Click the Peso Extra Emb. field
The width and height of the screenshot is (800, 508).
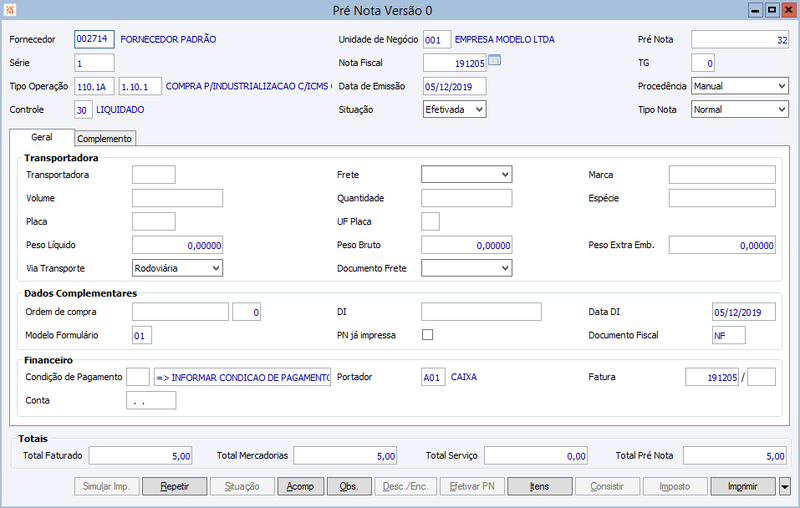coord(722,245)
